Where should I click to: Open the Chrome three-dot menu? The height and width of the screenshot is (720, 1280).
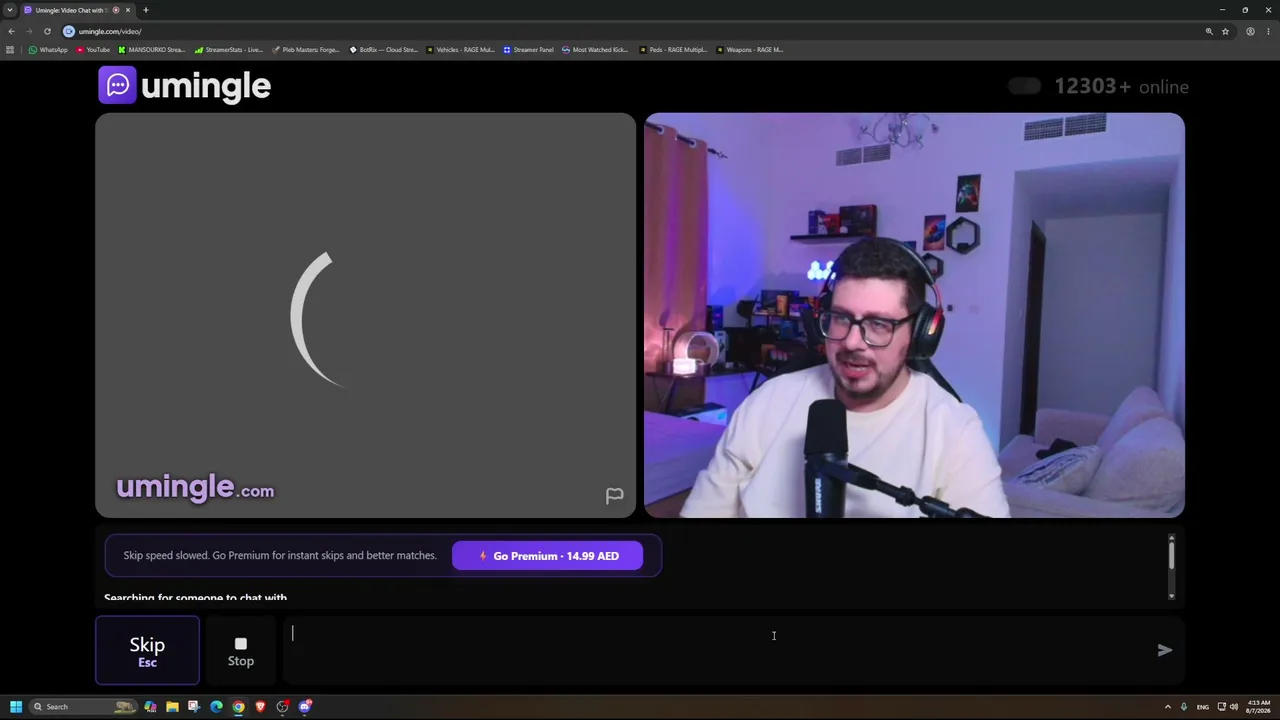[x=1267, y=31]
